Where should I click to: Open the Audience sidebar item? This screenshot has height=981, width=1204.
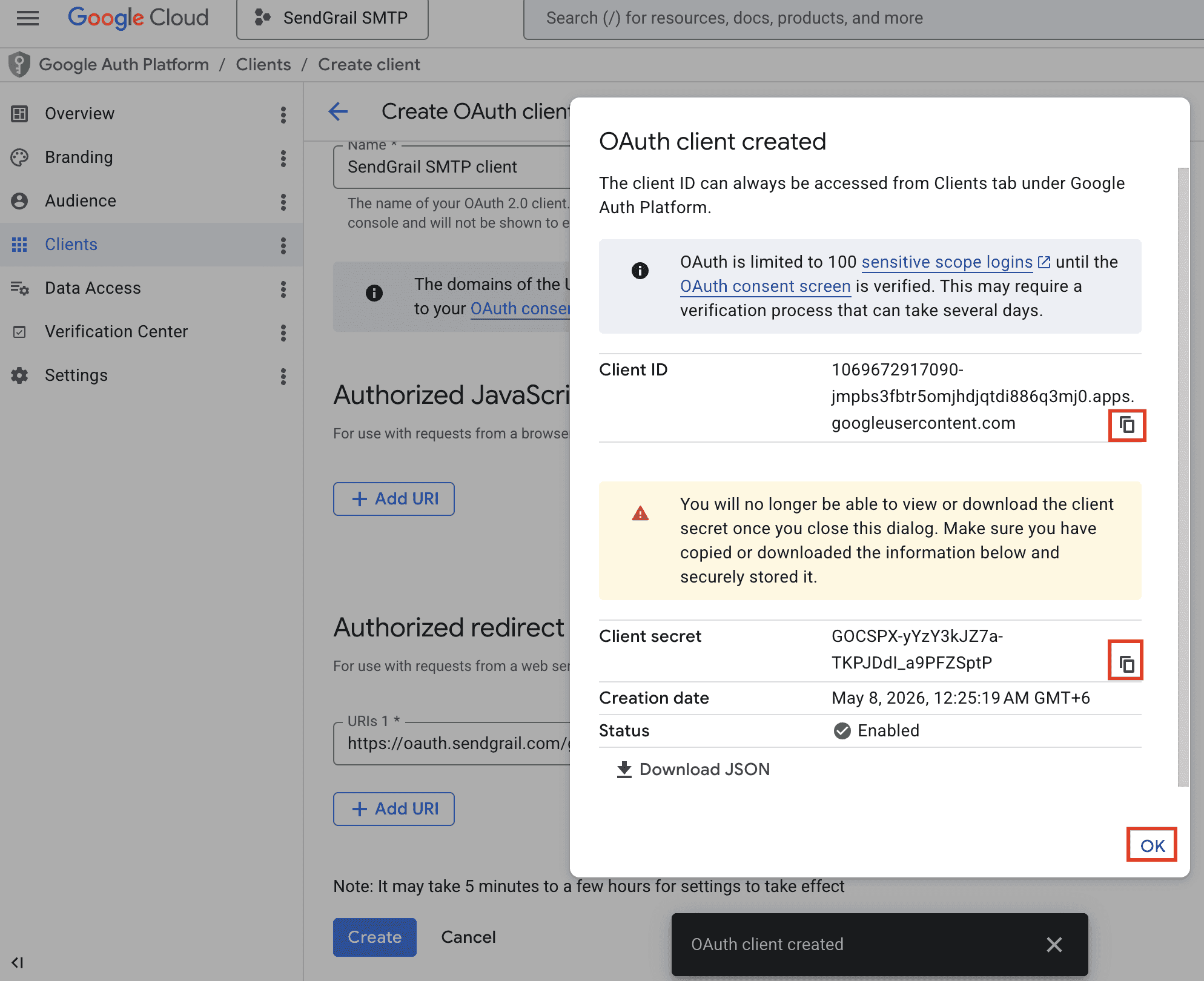click(81, 201)
